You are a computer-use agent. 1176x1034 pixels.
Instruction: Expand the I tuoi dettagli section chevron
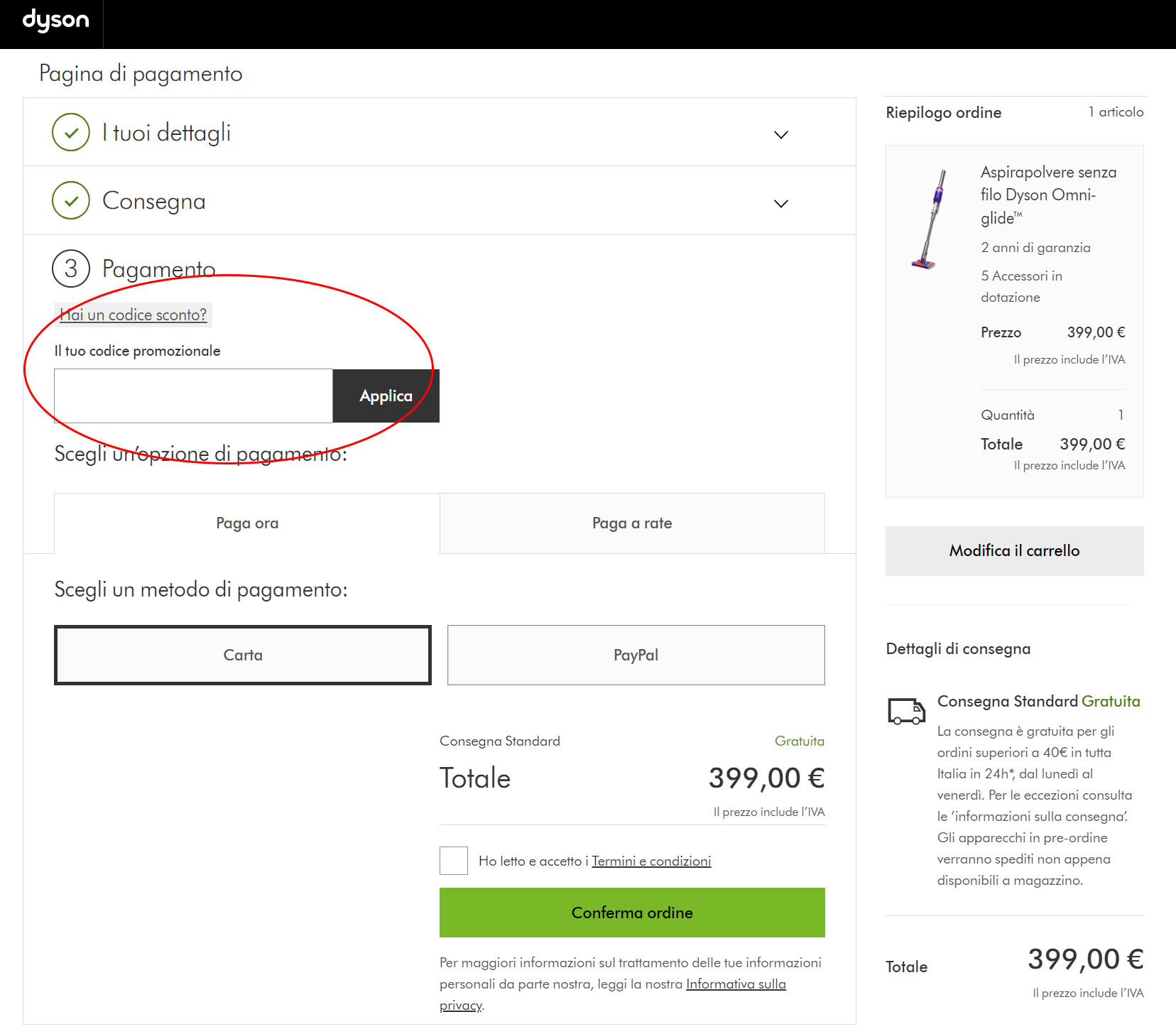[780, 135]
